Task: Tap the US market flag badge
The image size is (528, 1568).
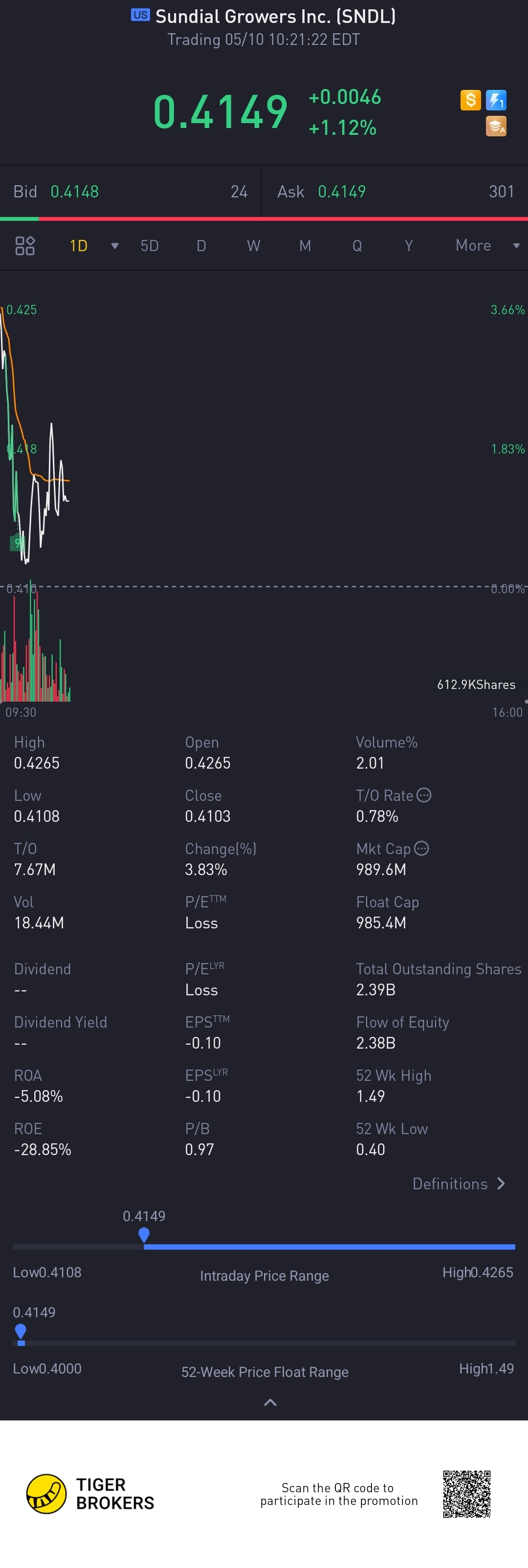Action: tap(140, 15)
